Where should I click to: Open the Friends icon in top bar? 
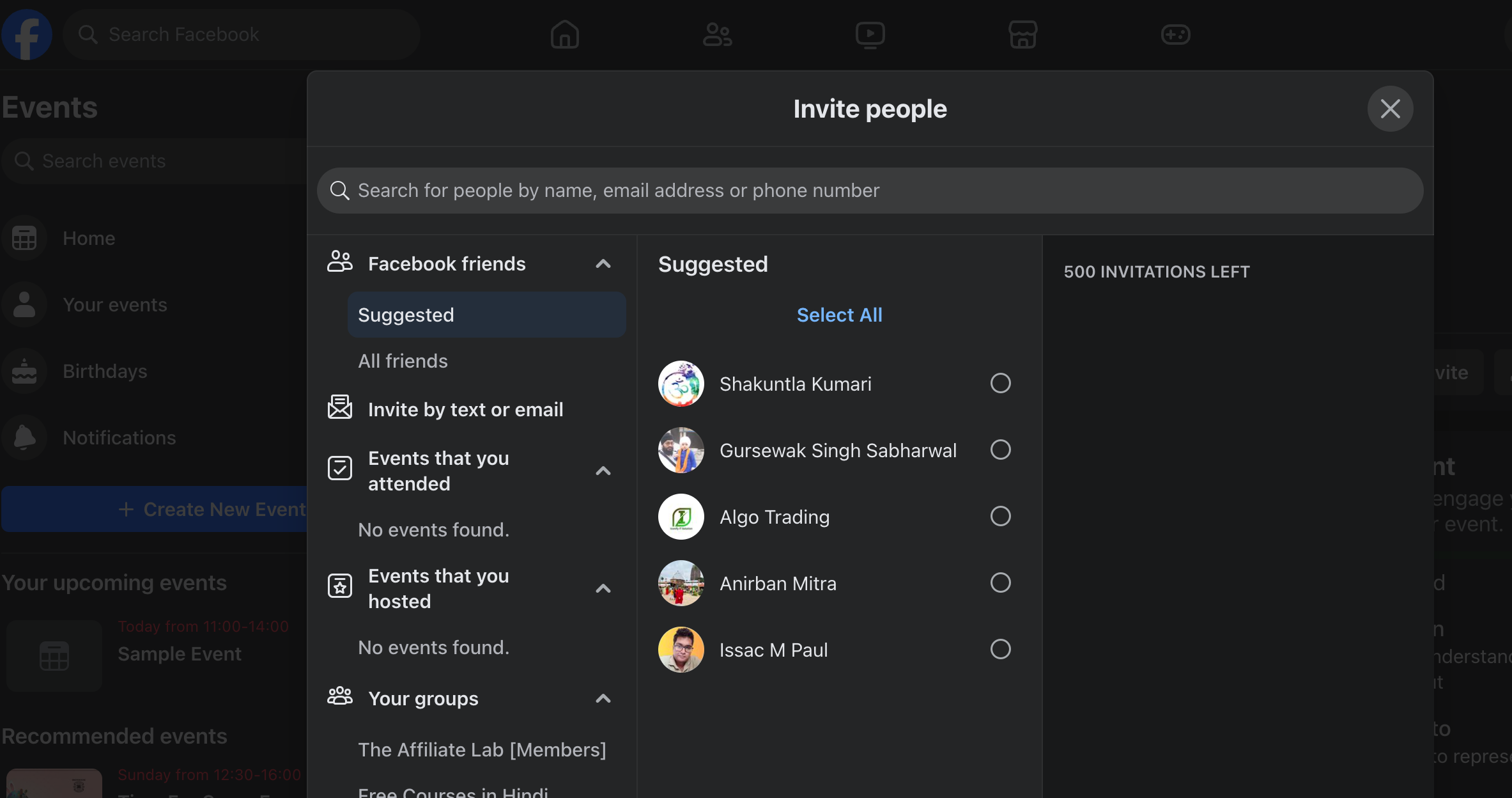click(718, 35)
